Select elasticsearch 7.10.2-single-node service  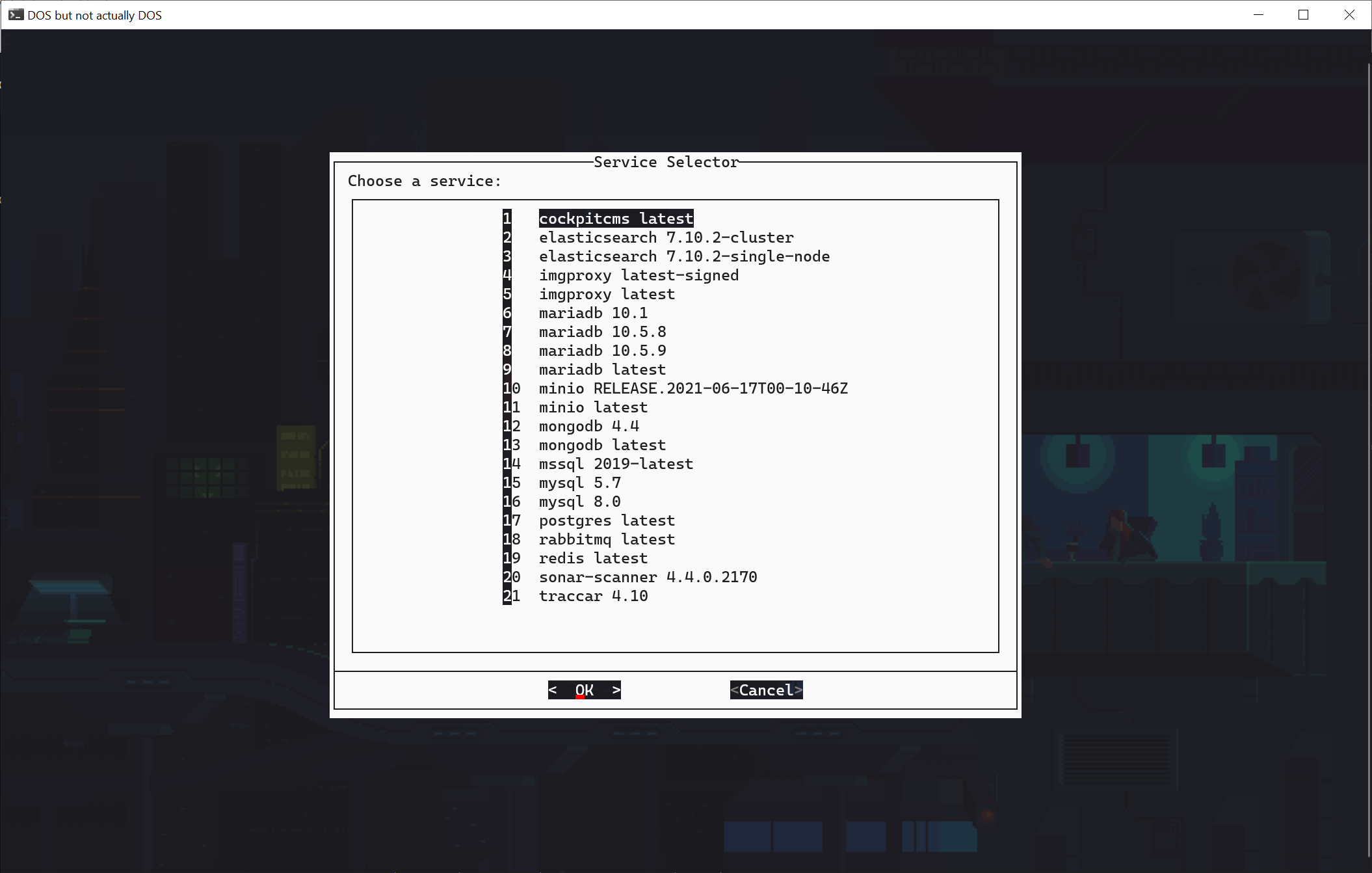[x=684, y=256]
